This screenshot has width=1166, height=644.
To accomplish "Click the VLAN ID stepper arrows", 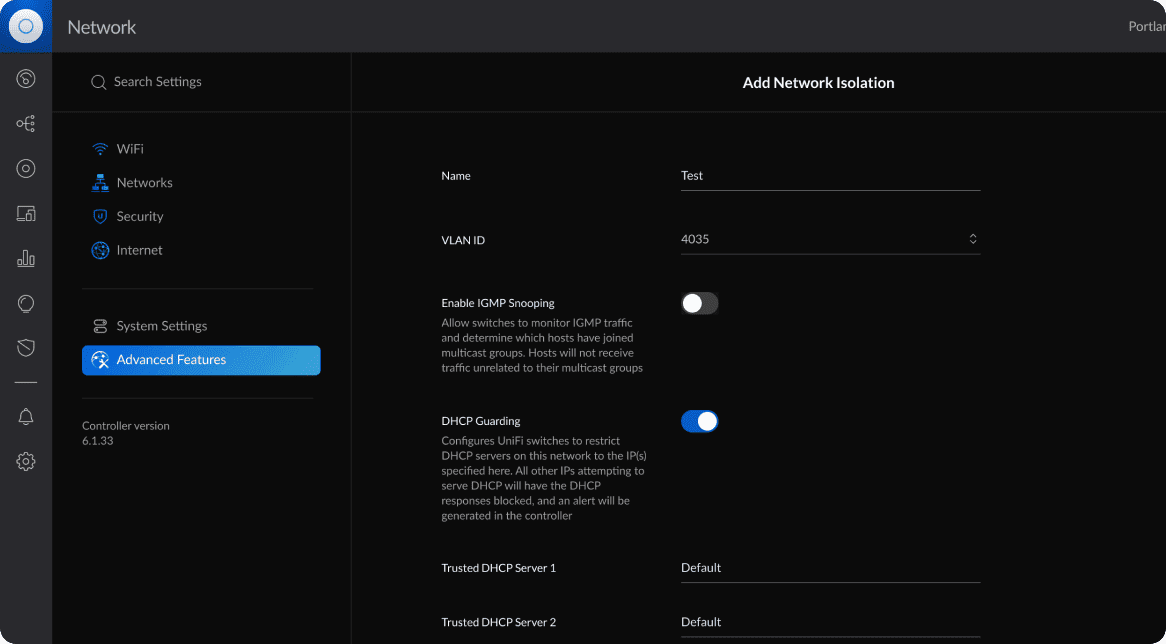I will (972, 239).
